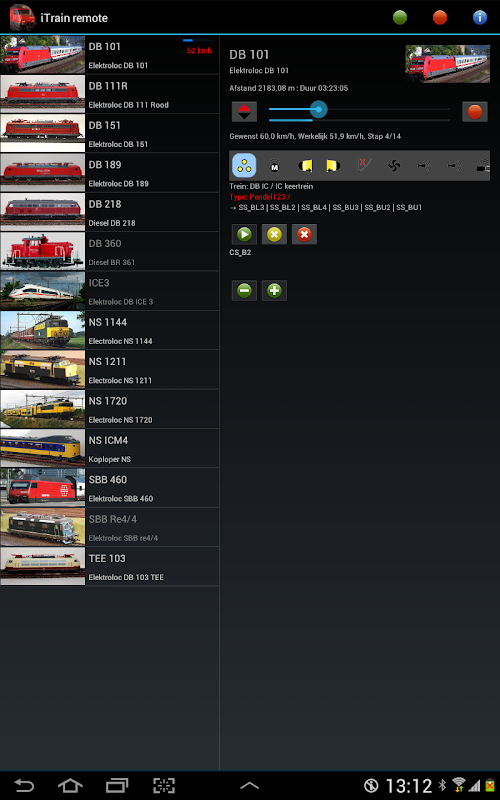Tap the SS_BL3 route blocks line
The image size is (500, 800).
click(326, 208)
